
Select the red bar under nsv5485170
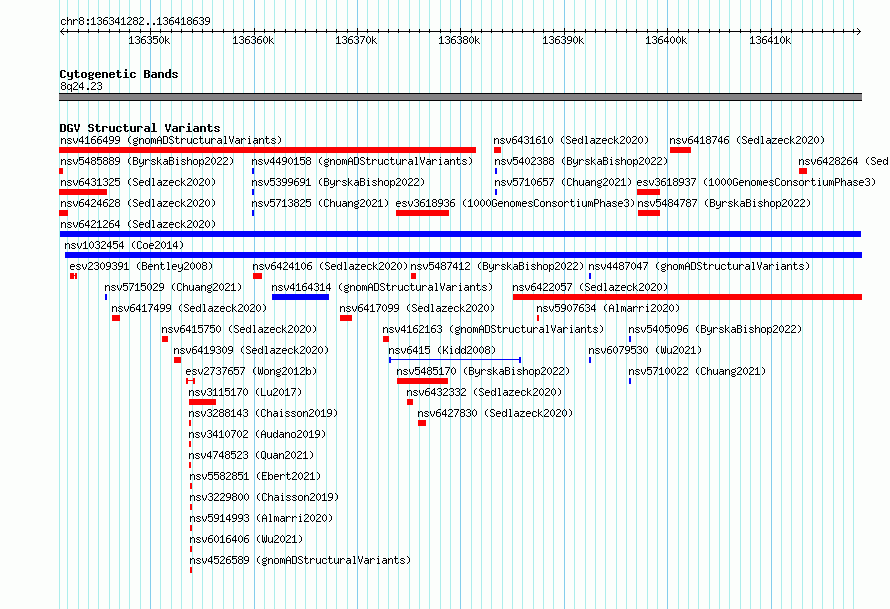point(422,381)
